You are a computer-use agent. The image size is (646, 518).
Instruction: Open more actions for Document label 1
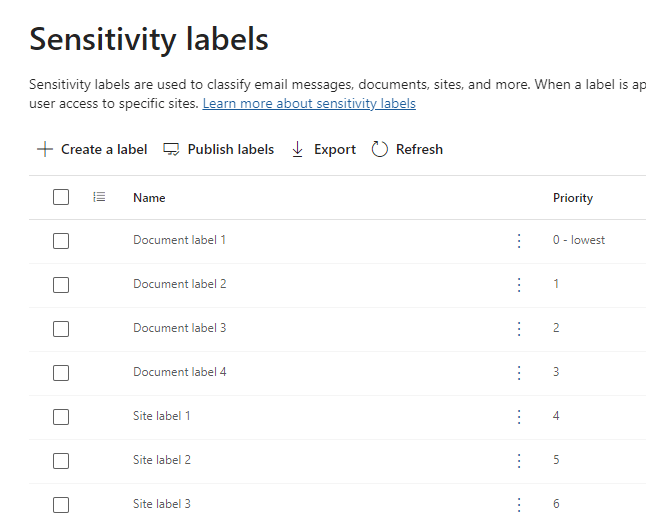pyautogui.click(x=519, y=240)
